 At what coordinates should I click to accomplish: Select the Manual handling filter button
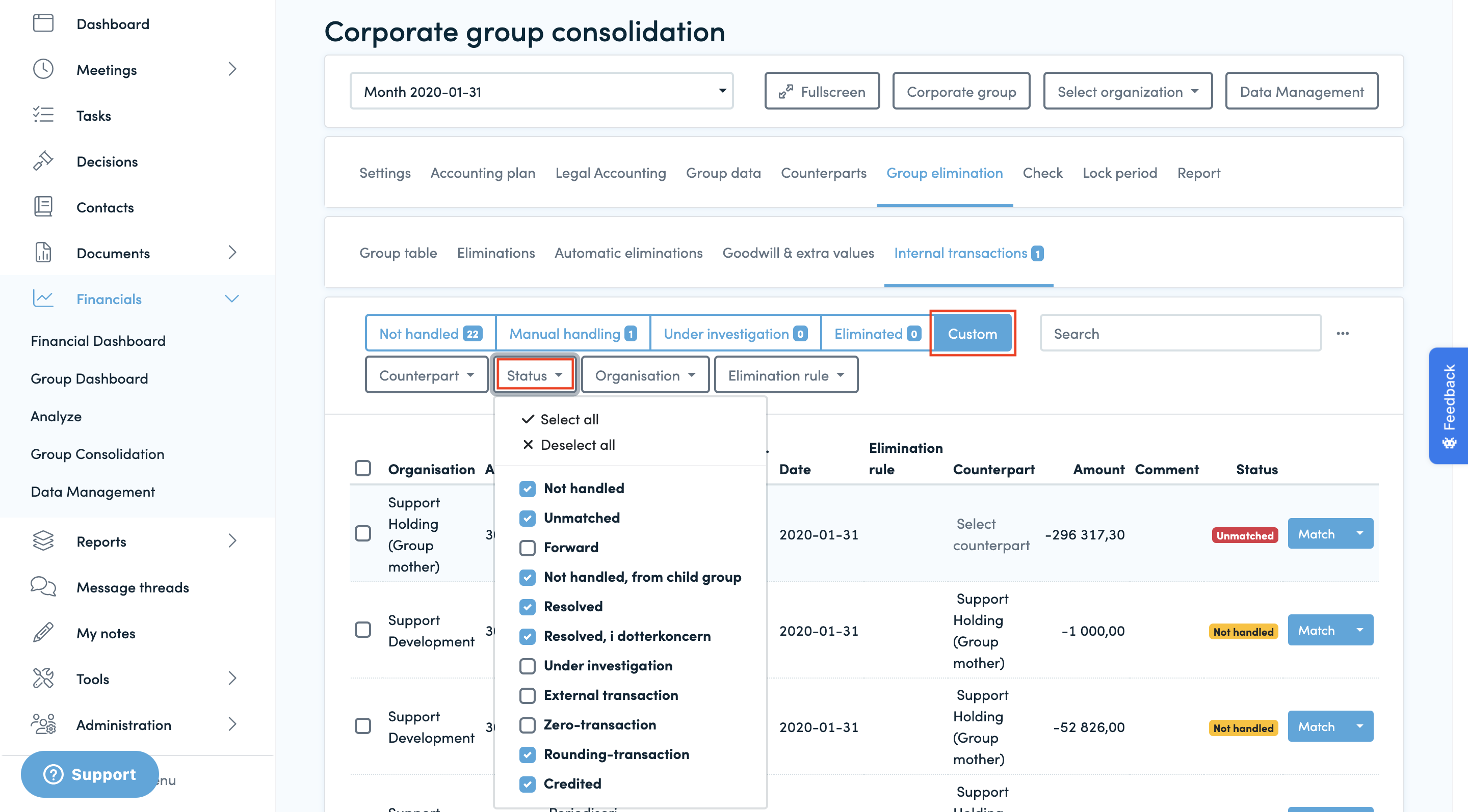(x=573, y=334)
